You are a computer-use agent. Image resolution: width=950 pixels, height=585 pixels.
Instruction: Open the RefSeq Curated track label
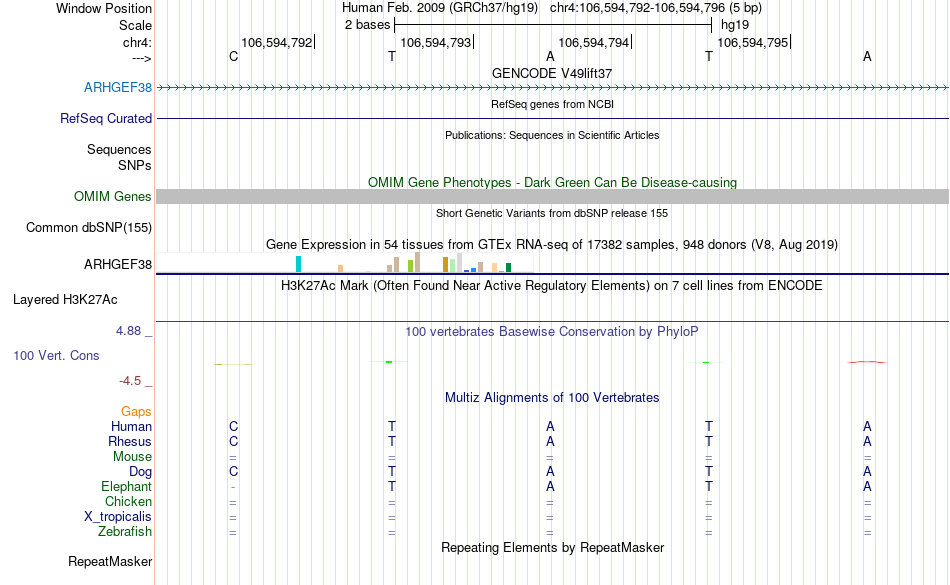point(105,118)
